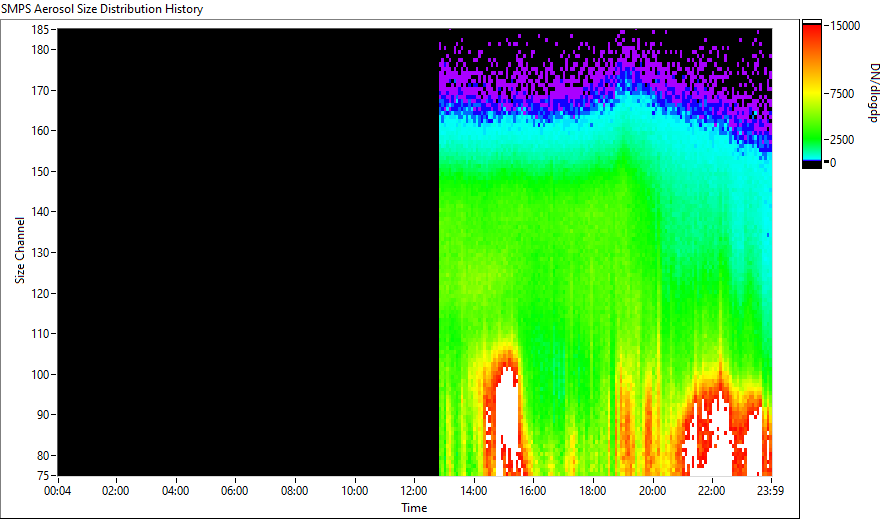
Task: Click the 14:00 time axis label
Action: (x=473, y=491)
